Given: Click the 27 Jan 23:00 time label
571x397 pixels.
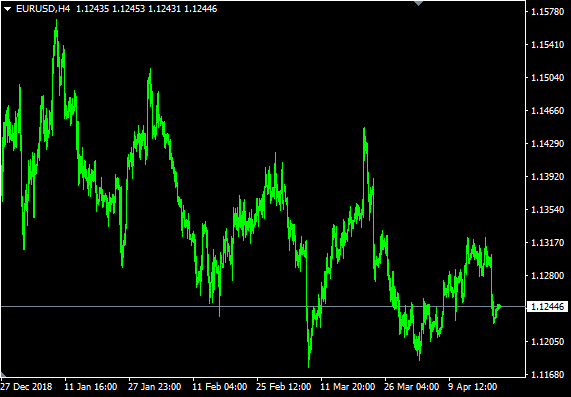Looking at the screenshot, I should tap(155, 386).
